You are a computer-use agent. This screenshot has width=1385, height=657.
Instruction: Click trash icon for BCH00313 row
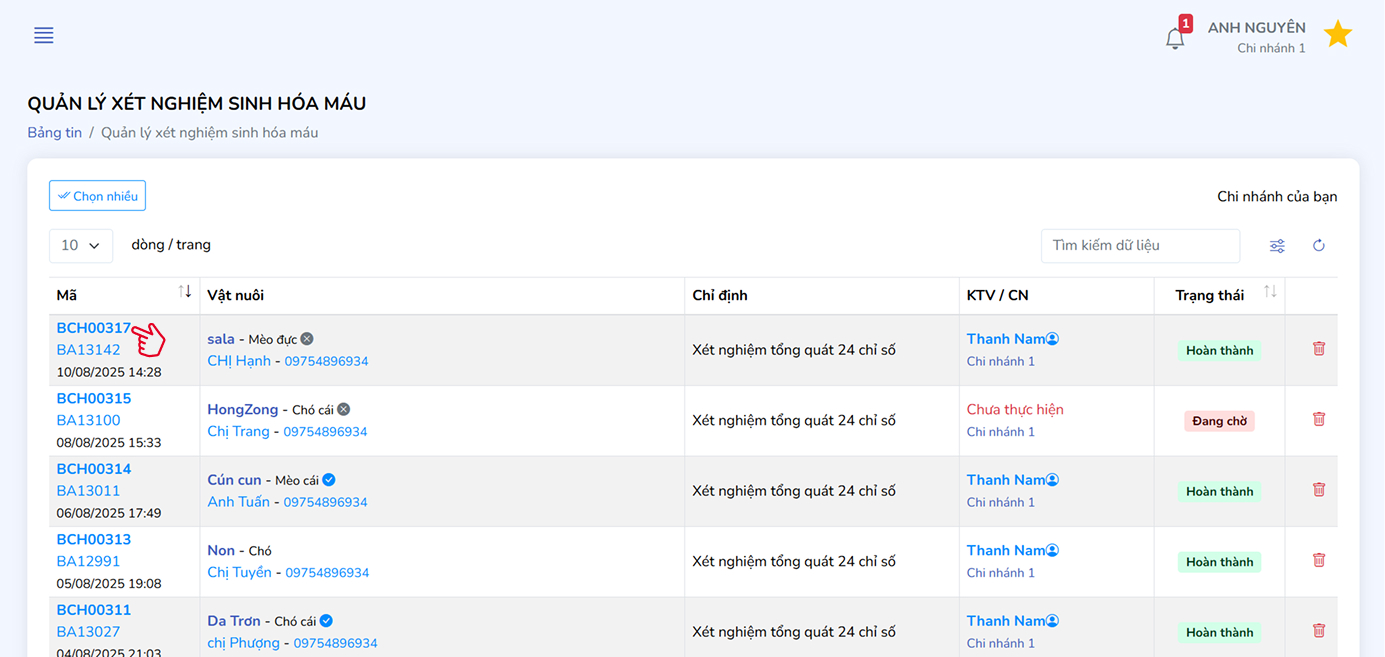click(x=1318, y=561)
